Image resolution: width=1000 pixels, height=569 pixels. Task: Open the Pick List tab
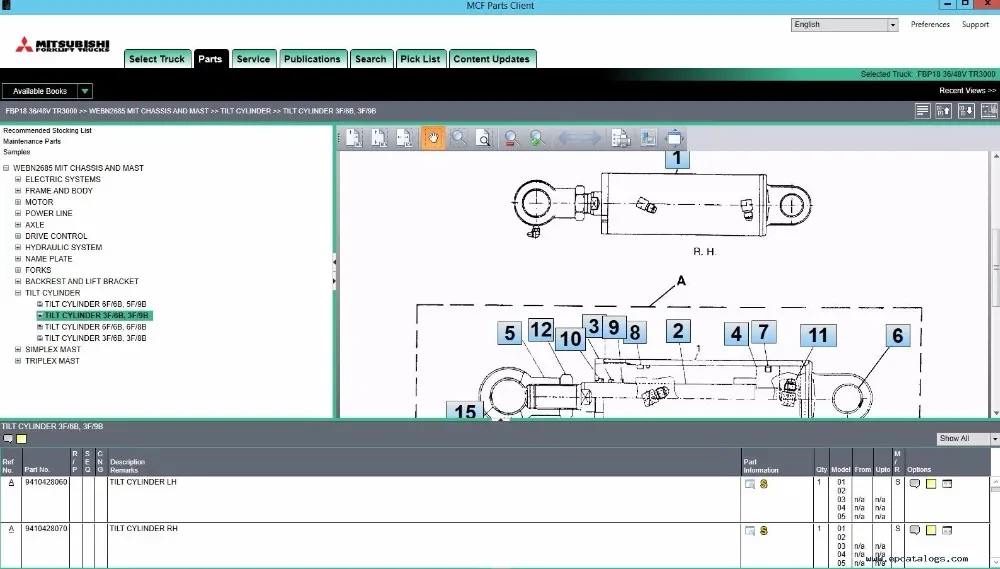pos(420,59)
